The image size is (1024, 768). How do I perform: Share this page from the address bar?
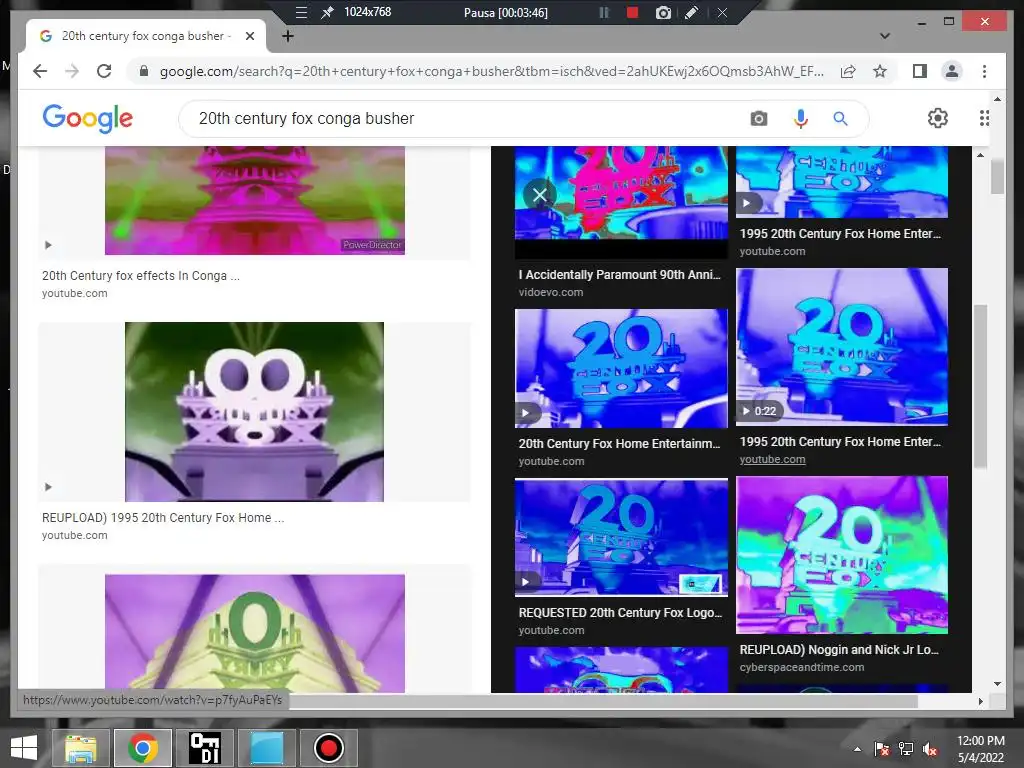pyautogui.click(x=848, y=71)
